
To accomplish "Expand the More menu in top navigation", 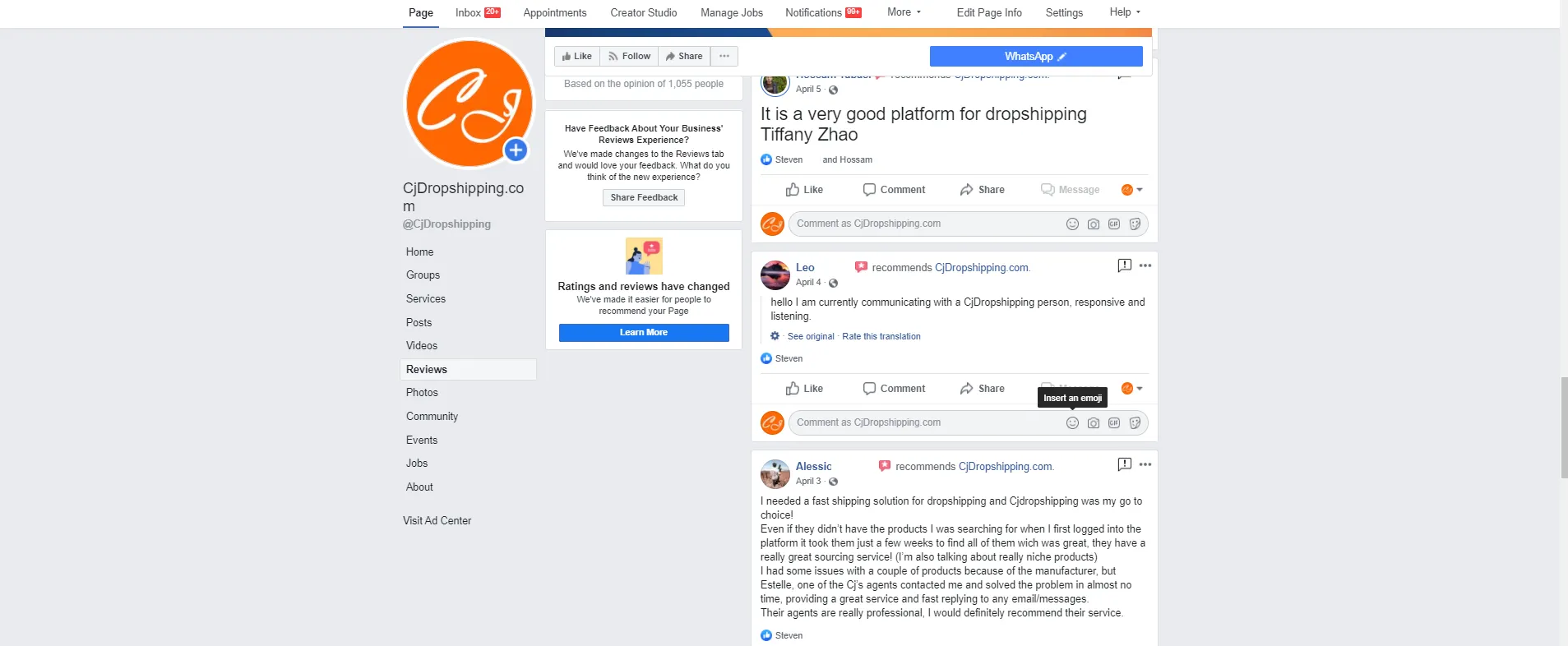I will pyautogui.click(x=904, y=12).
